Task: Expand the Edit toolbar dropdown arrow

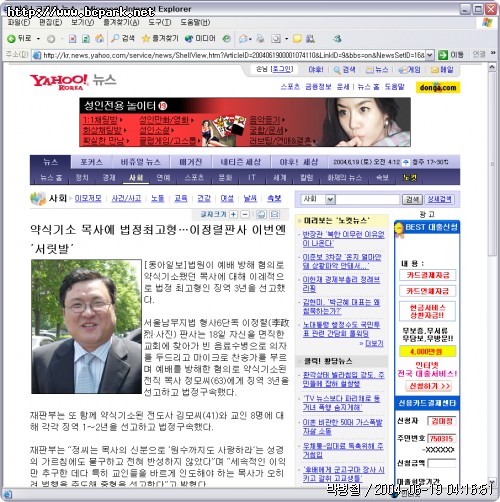Action: 286,39
